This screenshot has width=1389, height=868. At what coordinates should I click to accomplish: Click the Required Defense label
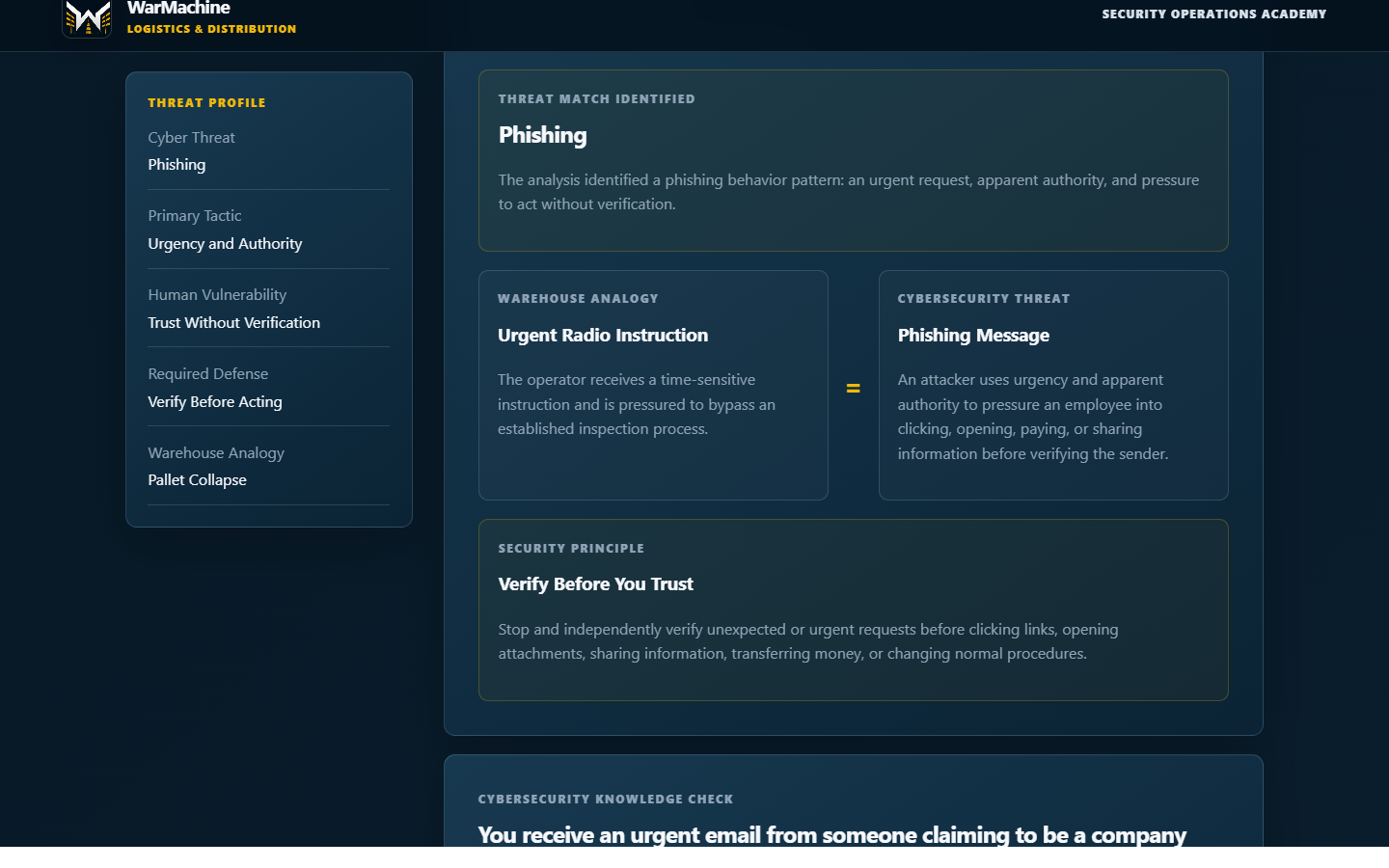point(208,374)
